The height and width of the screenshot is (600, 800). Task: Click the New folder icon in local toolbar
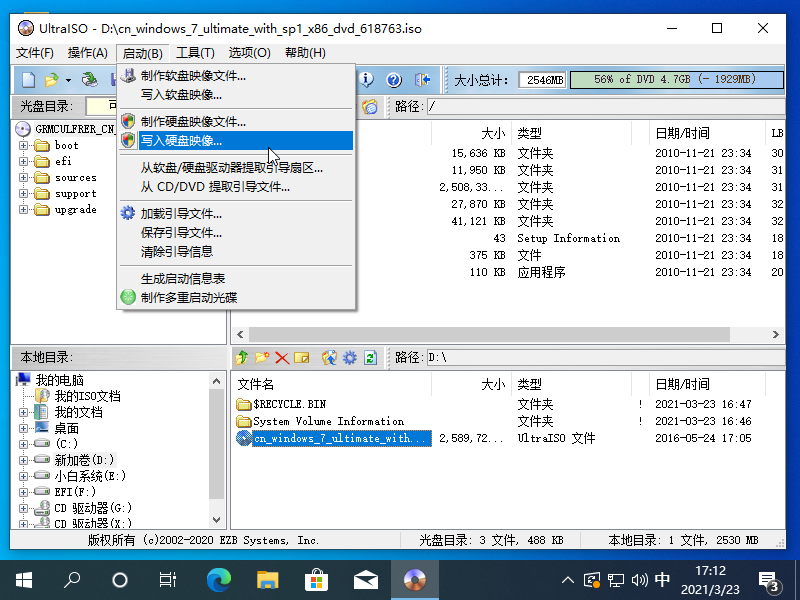[x=262, y=357]
